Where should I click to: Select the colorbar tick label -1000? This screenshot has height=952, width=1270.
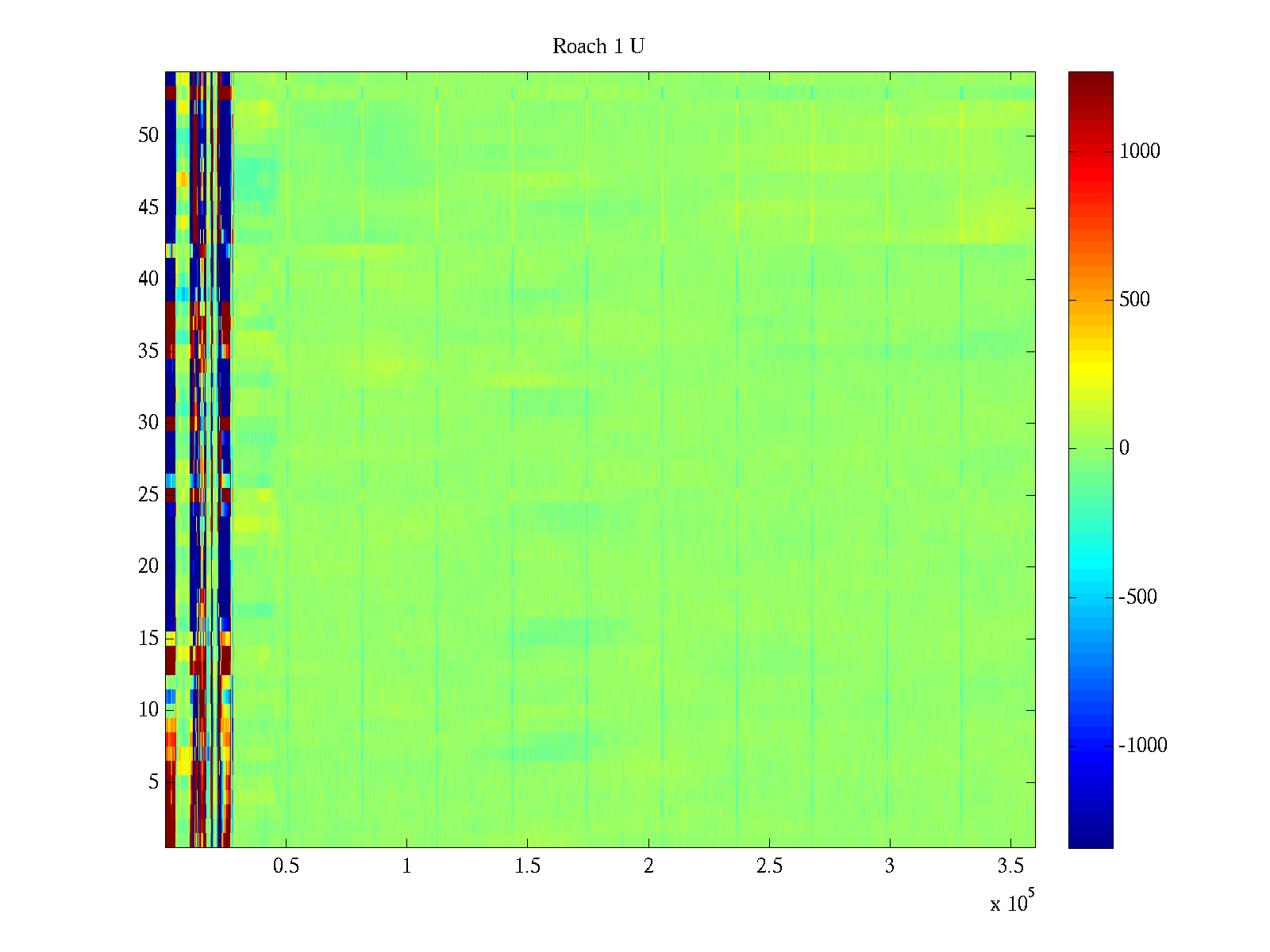click(1142, 746)
